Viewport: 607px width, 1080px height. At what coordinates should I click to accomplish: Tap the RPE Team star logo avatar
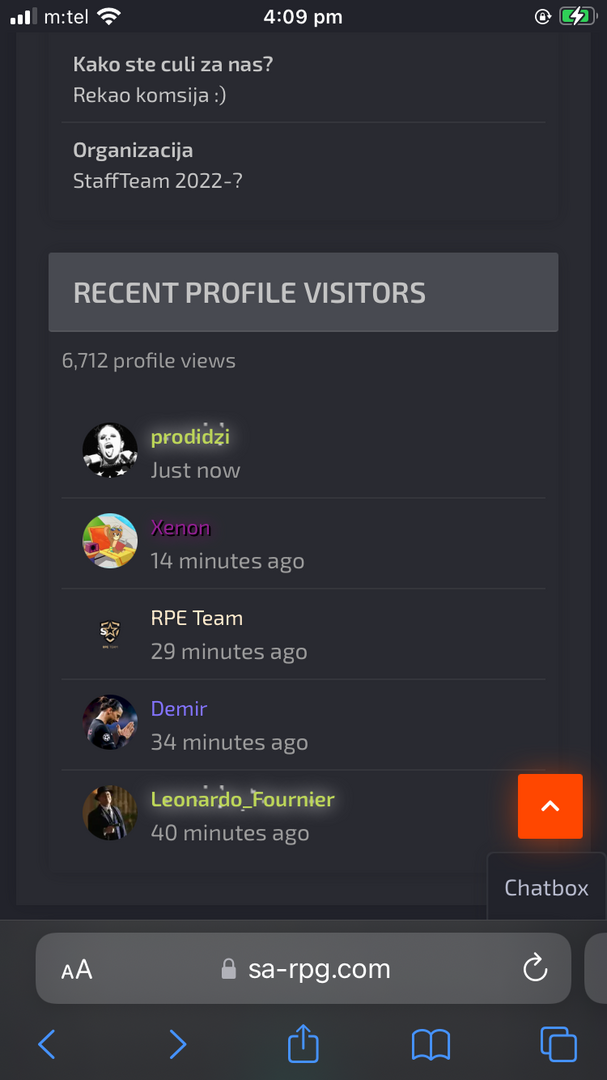110,632
